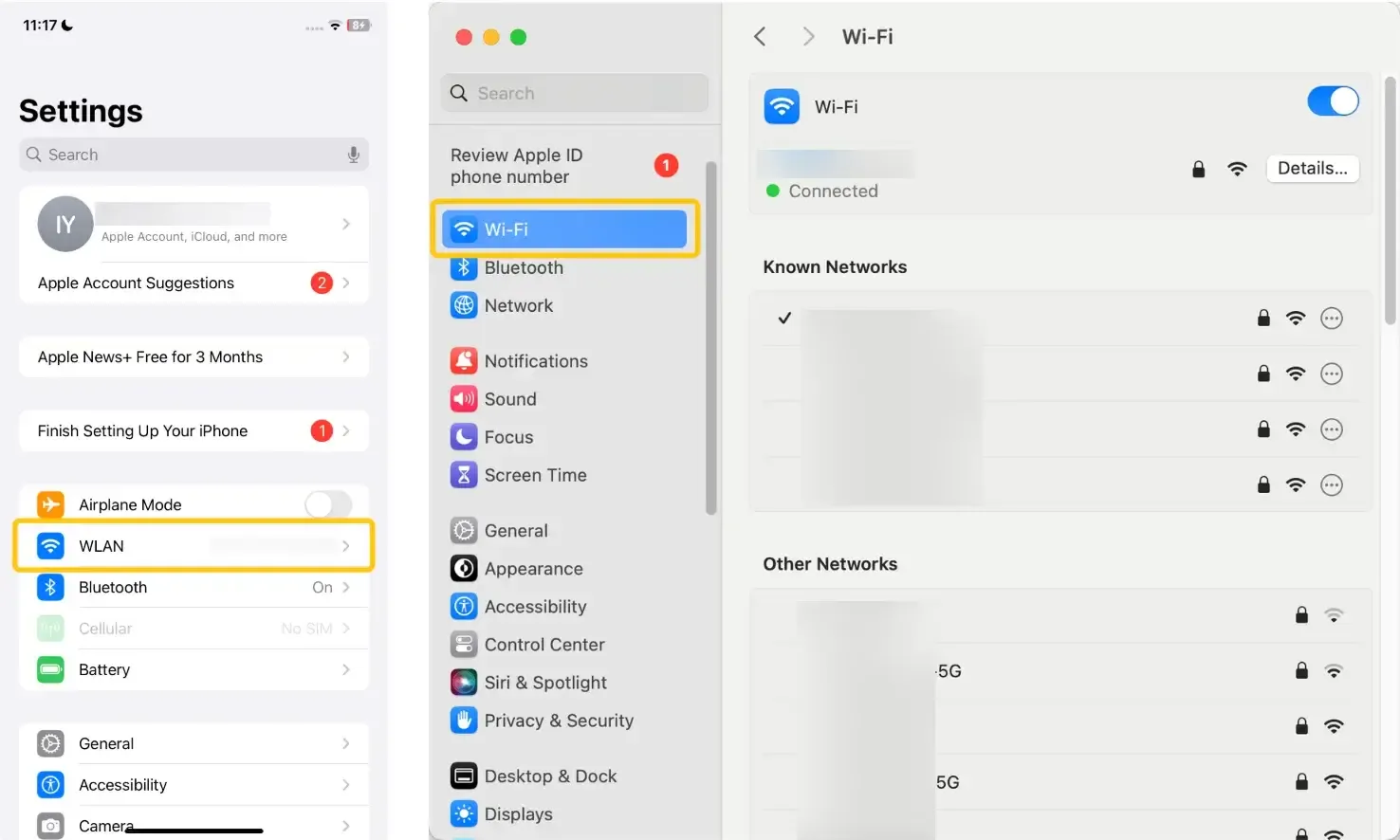Open Screen Time hourglass icon
Viewport: 1400px width, 840px height.
pyautogui.click(x=463, y=475)
